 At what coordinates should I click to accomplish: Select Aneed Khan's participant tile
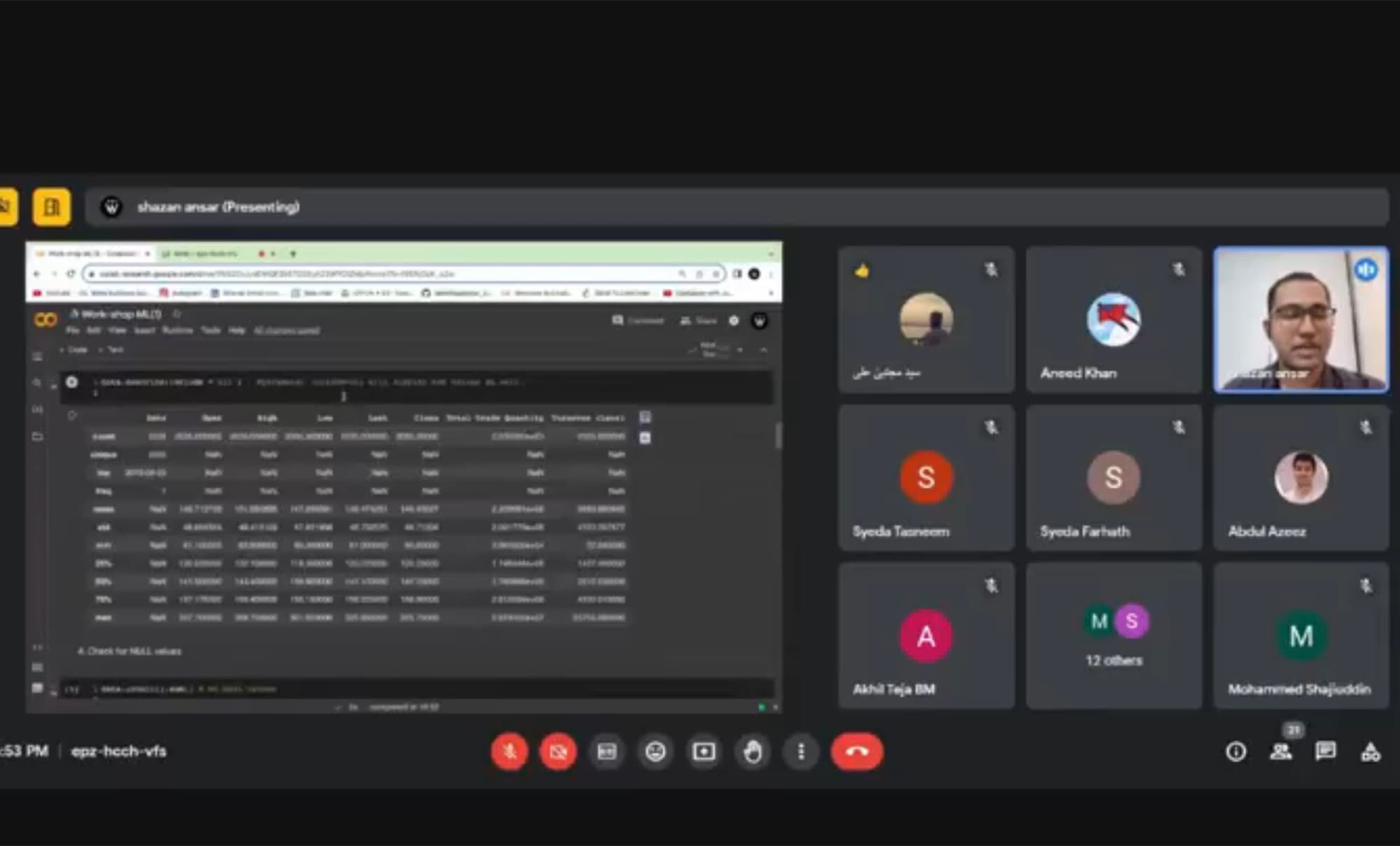coord(1114,319)
